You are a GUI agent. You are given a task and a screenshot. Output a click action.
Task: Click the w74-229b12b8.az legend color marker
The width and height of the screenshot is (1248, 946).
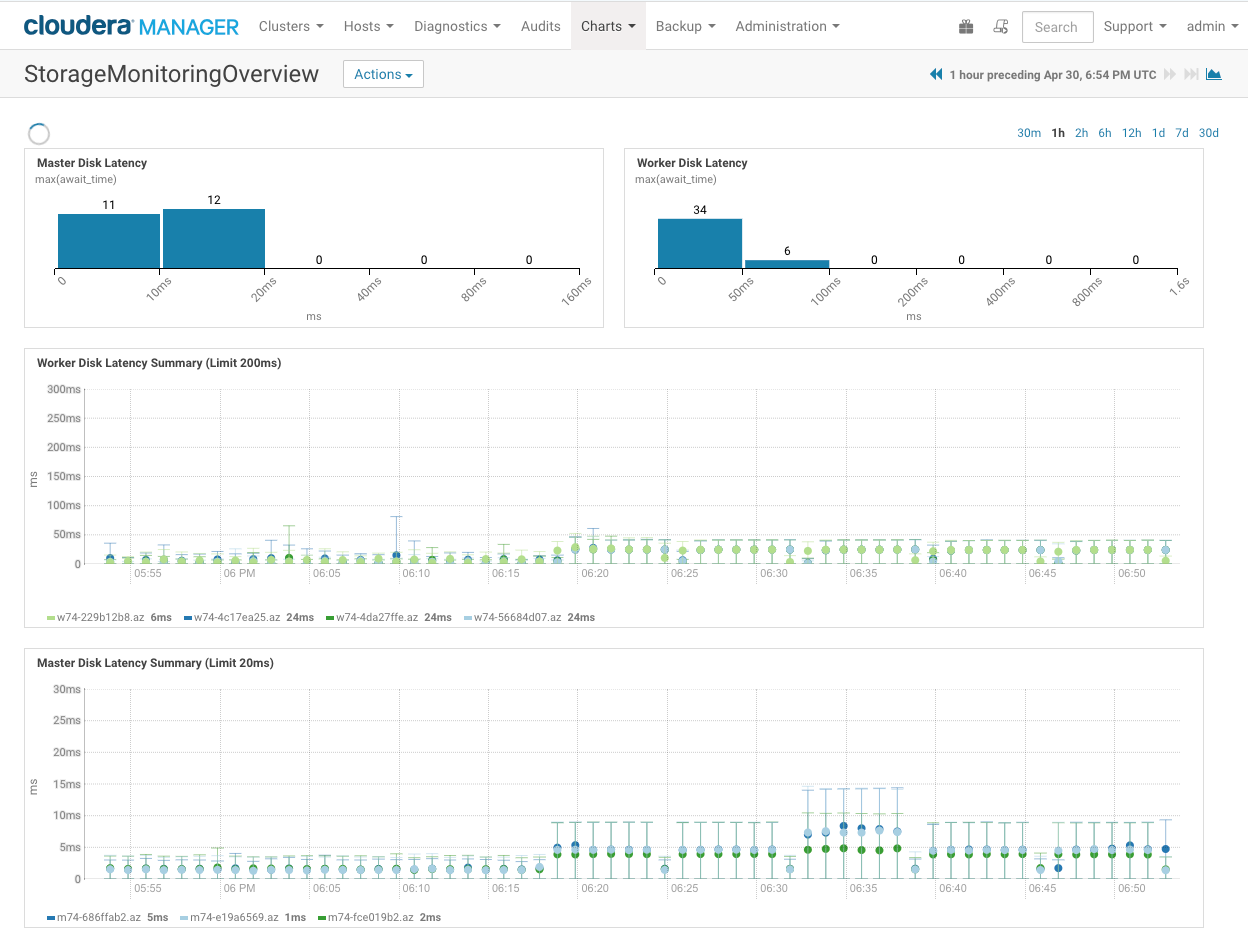51,618
